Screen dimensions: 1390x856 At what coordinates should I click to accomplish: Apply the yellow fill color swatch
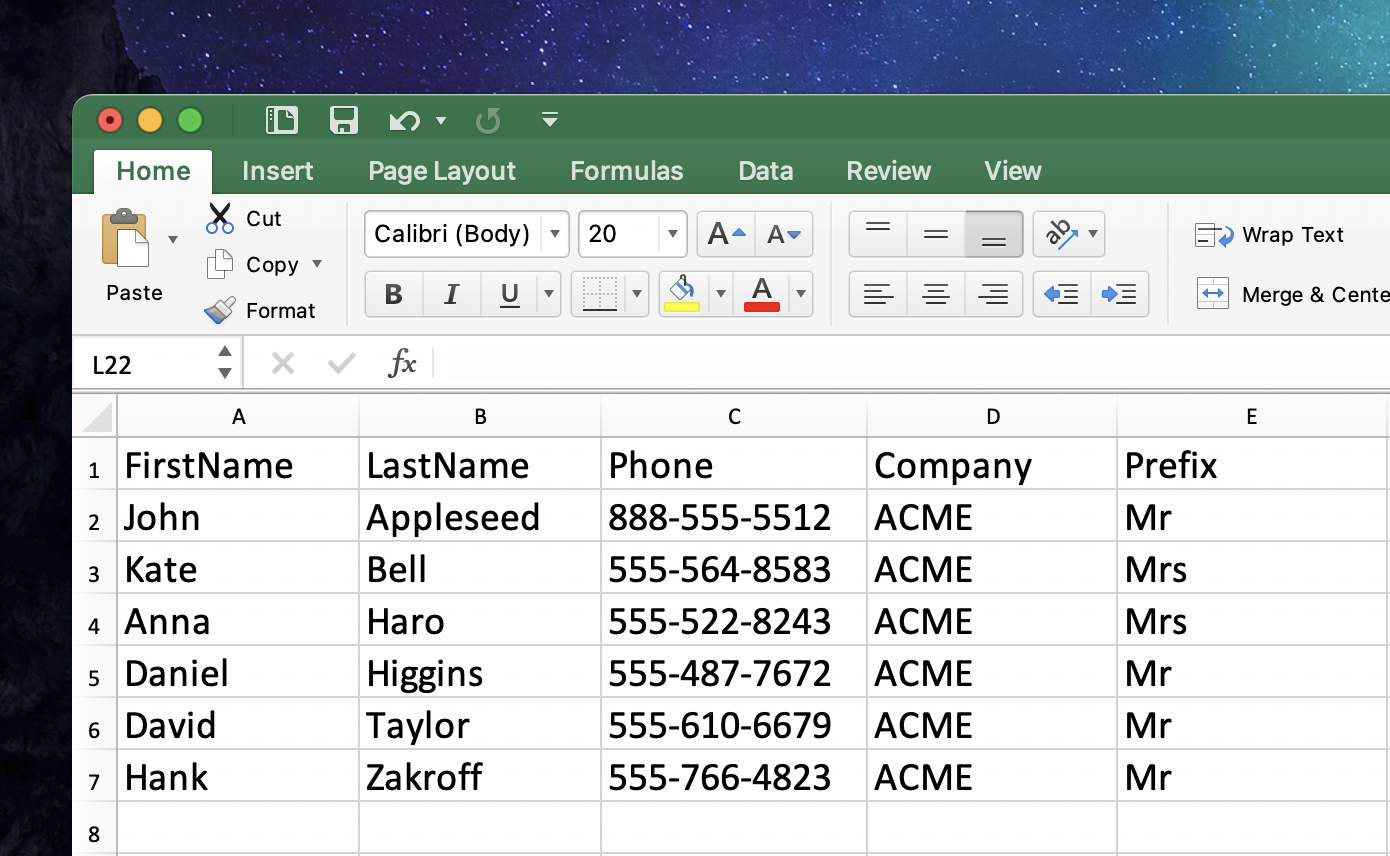[682, 294]
